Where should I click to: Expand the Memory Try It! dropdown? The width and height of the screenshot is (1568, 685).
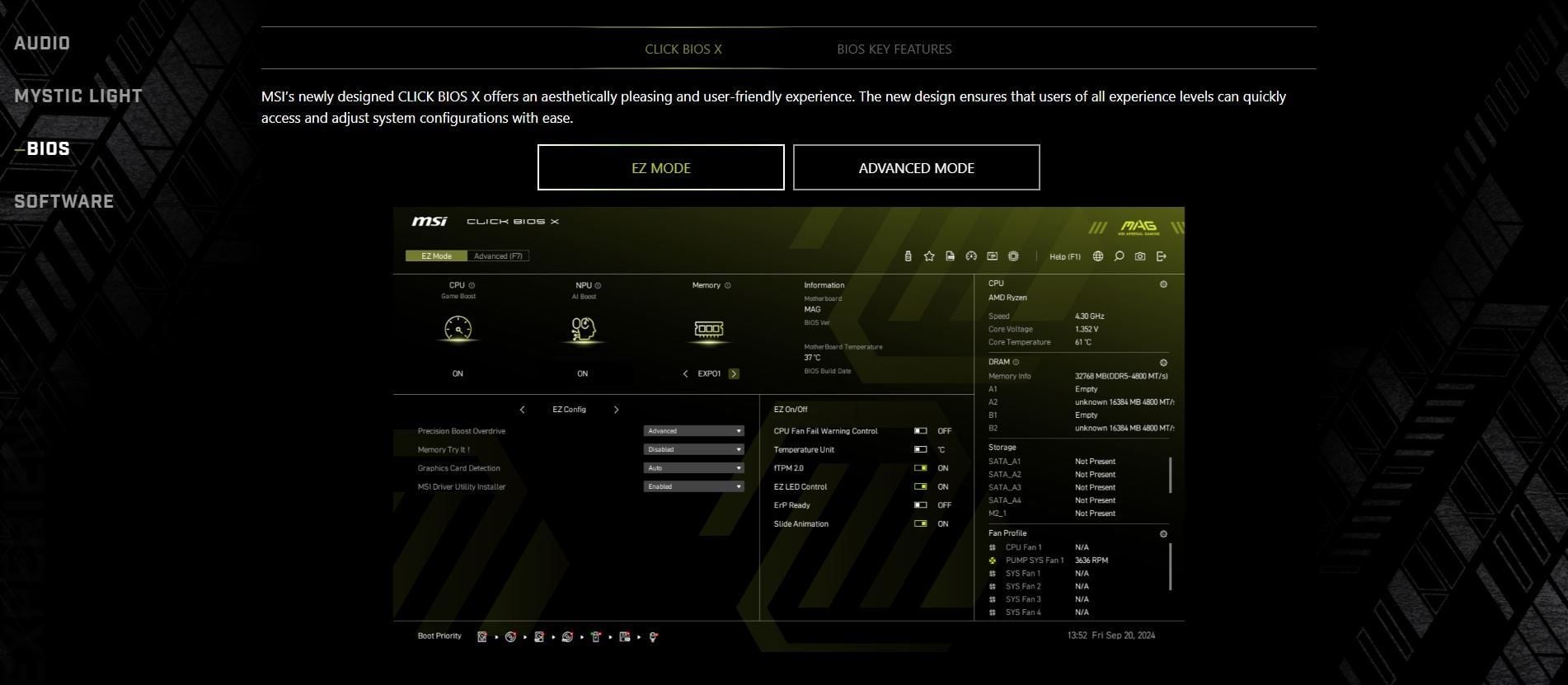click(x=693, y=450)
